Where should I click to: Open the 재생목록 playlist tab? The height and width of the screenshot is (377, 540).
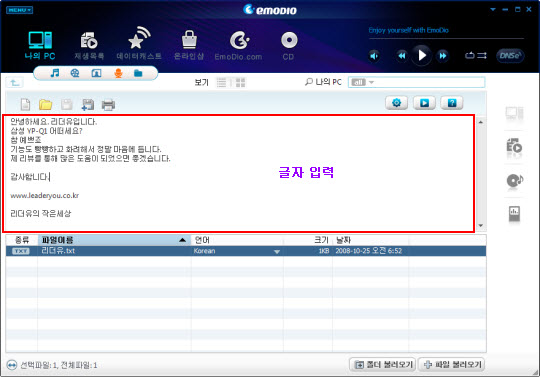coord(89,46)
